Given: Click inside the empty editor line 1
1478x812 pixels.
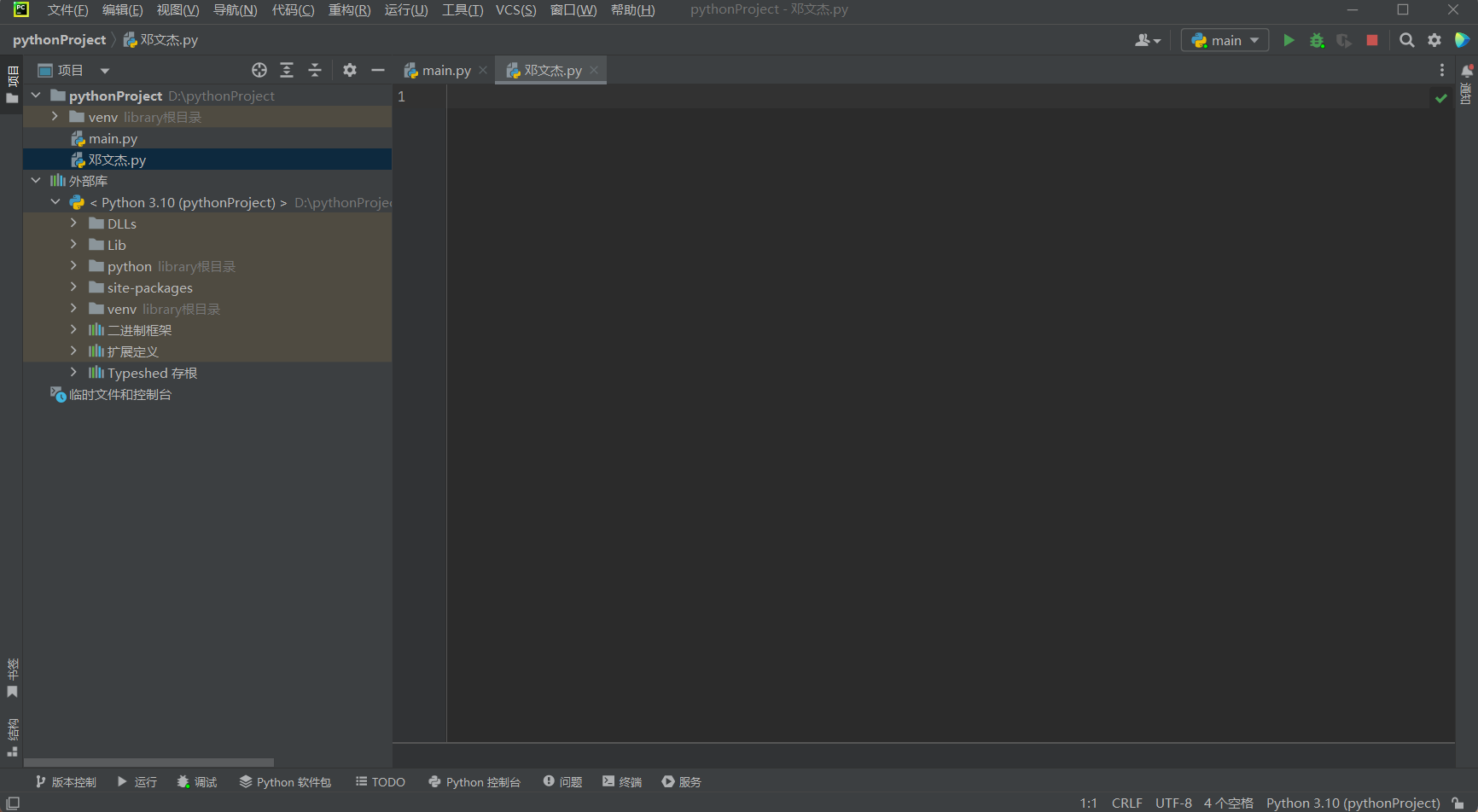Looking at the screenshot, I should coord(939,96).
